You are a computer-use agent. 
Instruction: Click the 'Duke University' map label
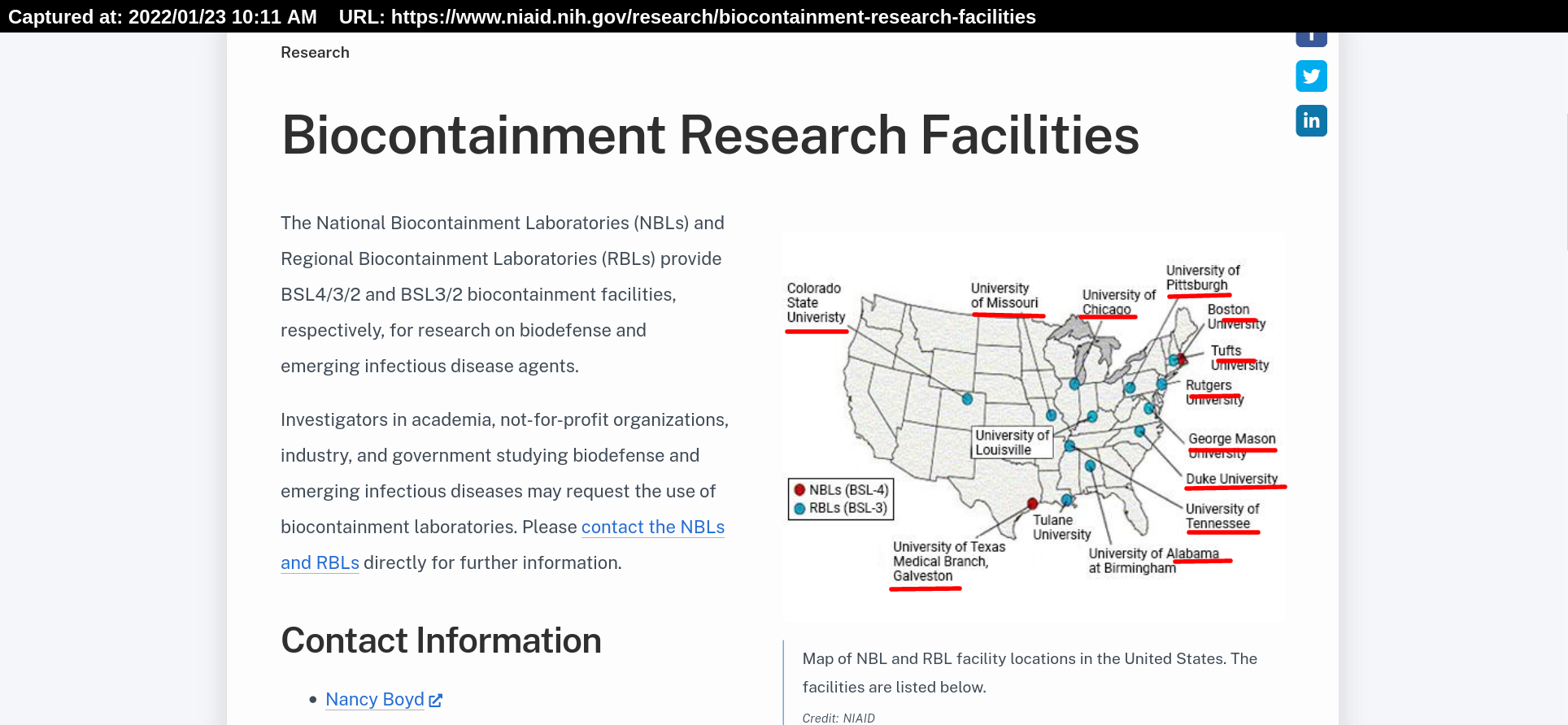click(1231, 479)
